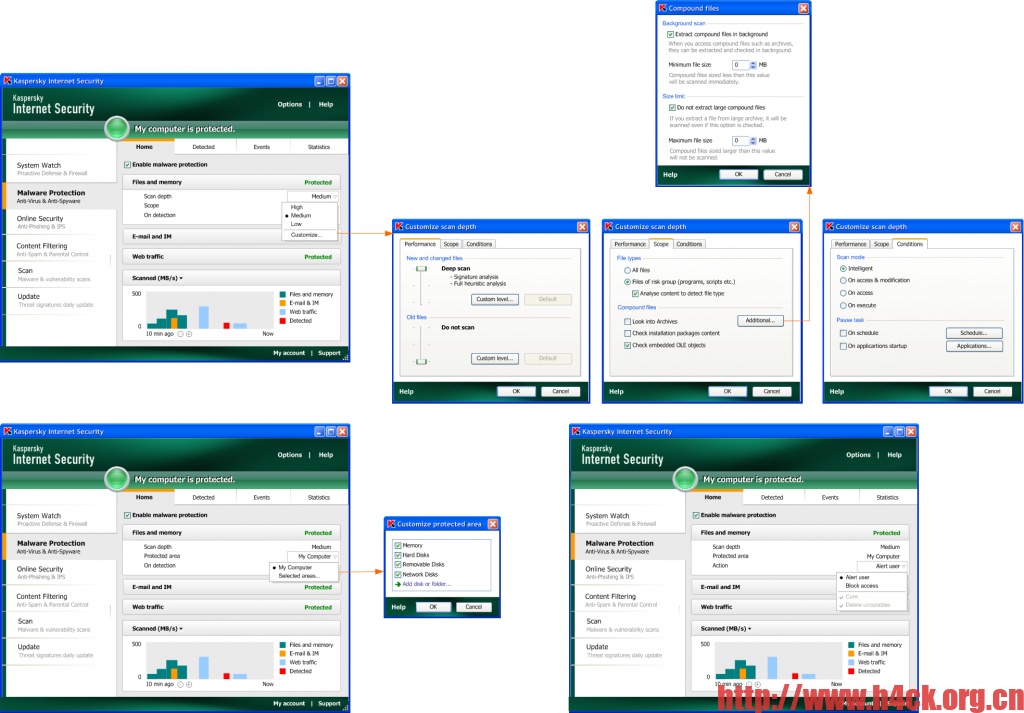
Task: Click the green arrow beside Add disk or folder
Action: (398, 584)
